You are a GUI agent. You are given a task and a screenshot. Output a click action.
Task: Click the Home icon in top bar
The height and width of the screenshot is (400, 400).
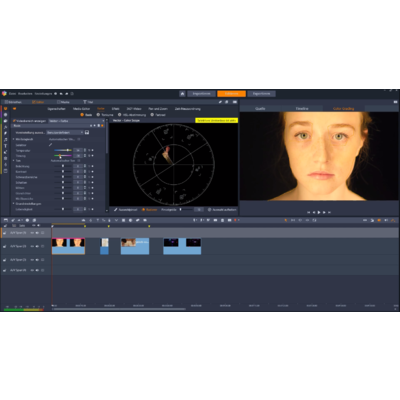point(182,94)
